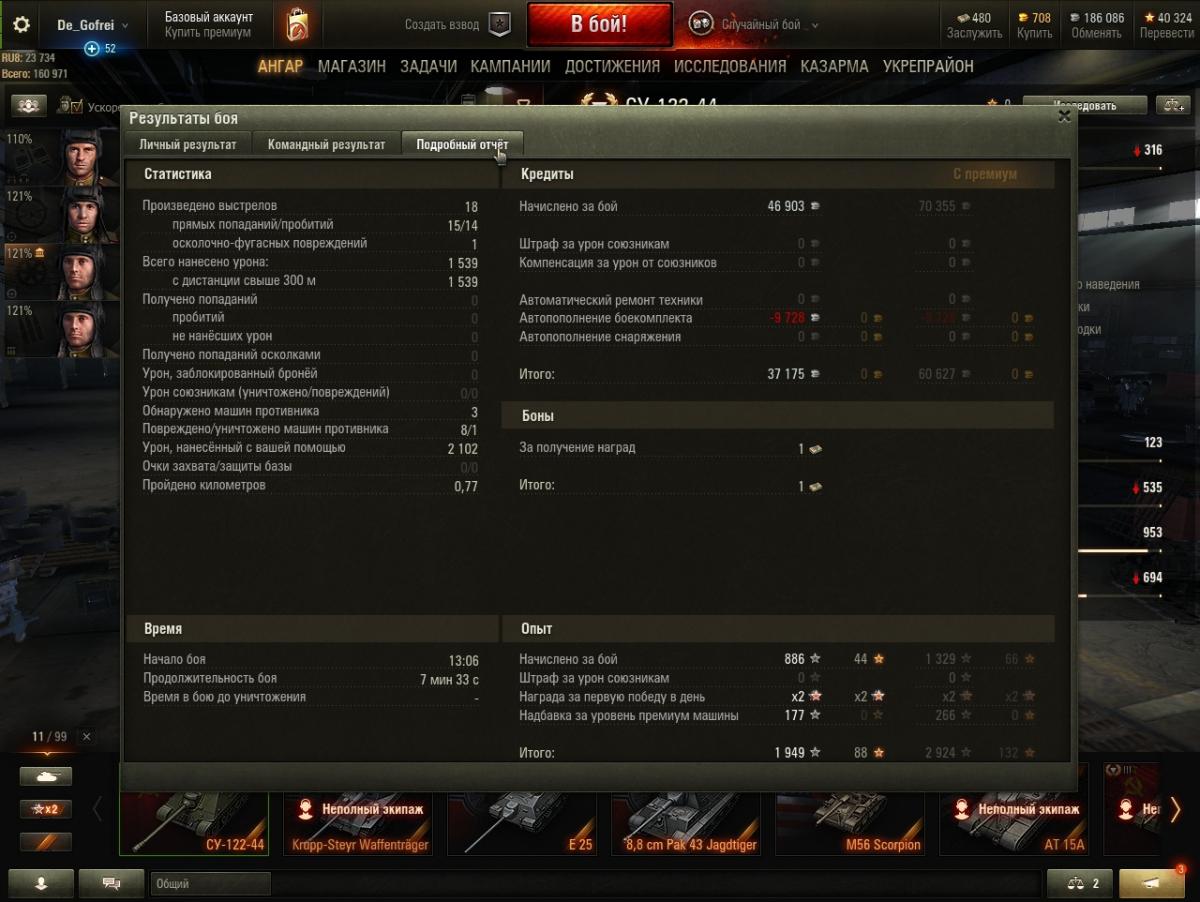The image size is (1200, 902).
Task: Click the 46 903 credits earned value
Action: coord(786,206)
